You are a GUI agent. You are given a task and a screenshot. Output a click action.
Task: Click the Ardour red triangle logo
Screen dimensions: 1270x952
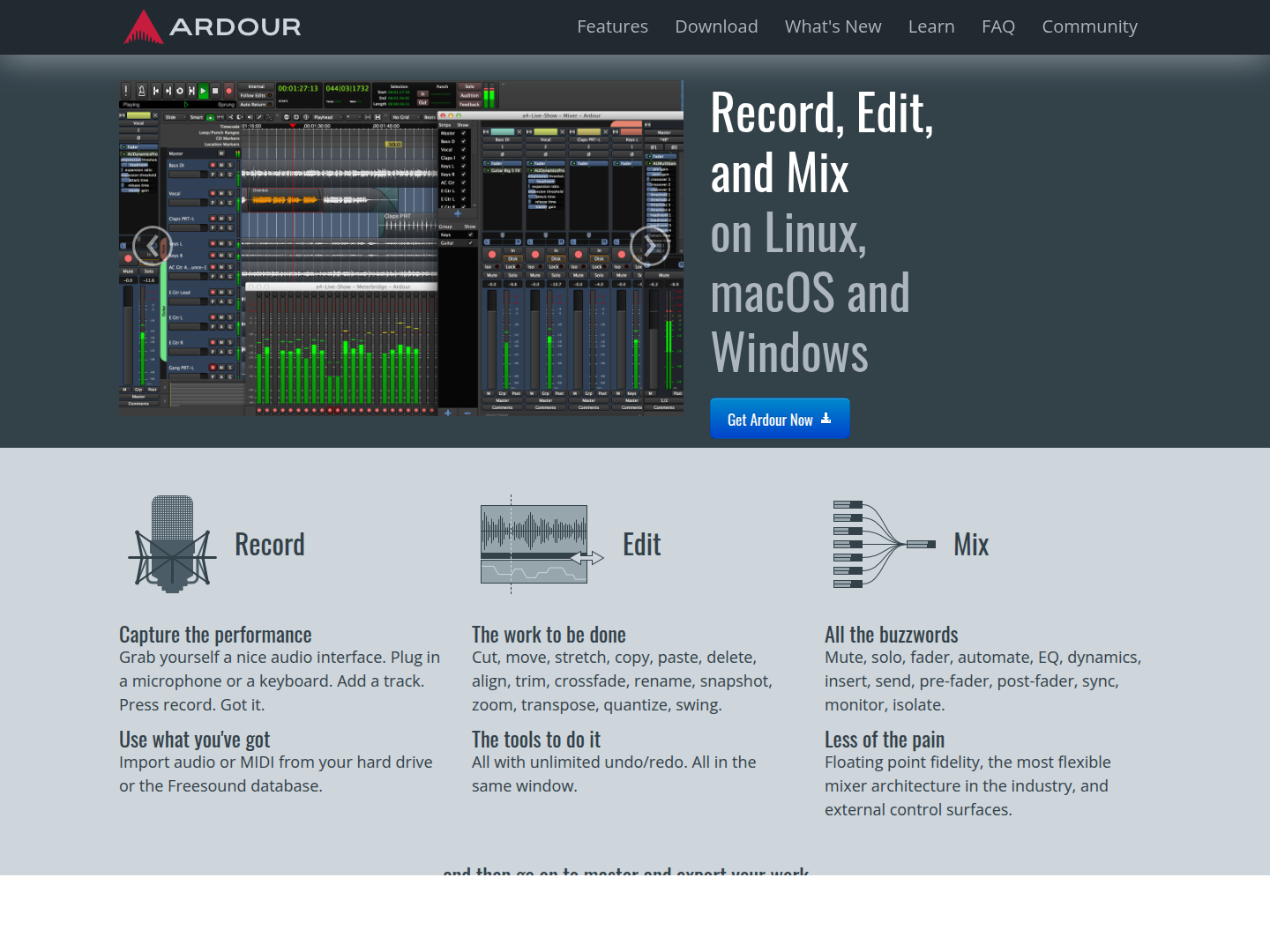(144, 26)
